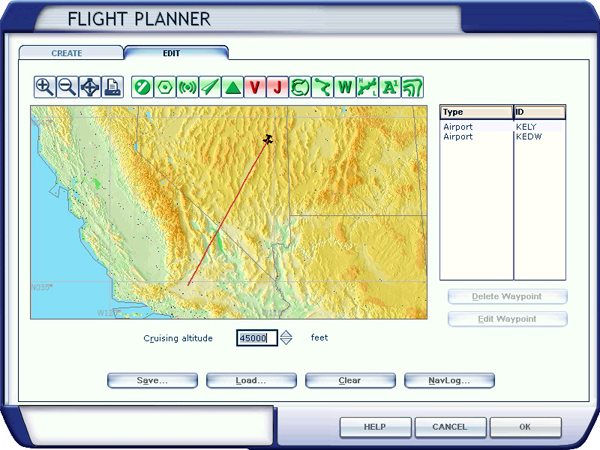Open the NavLog... window
The height and width of the screenshot is (450, 600).
click(449, 380)
